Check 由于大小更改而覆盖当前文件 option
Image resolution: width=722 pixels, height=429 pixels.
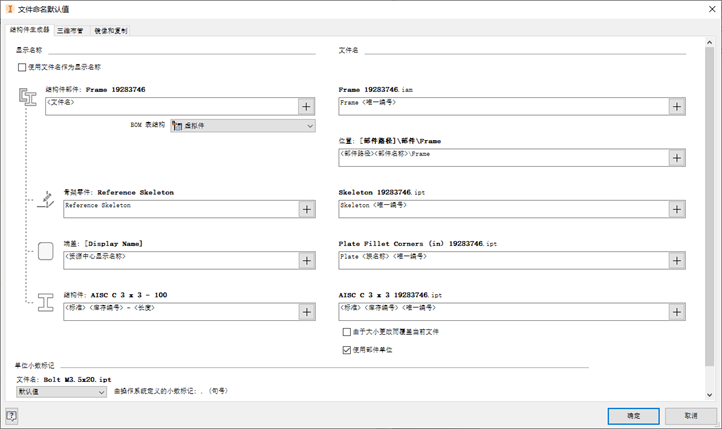tap(347, 332)
